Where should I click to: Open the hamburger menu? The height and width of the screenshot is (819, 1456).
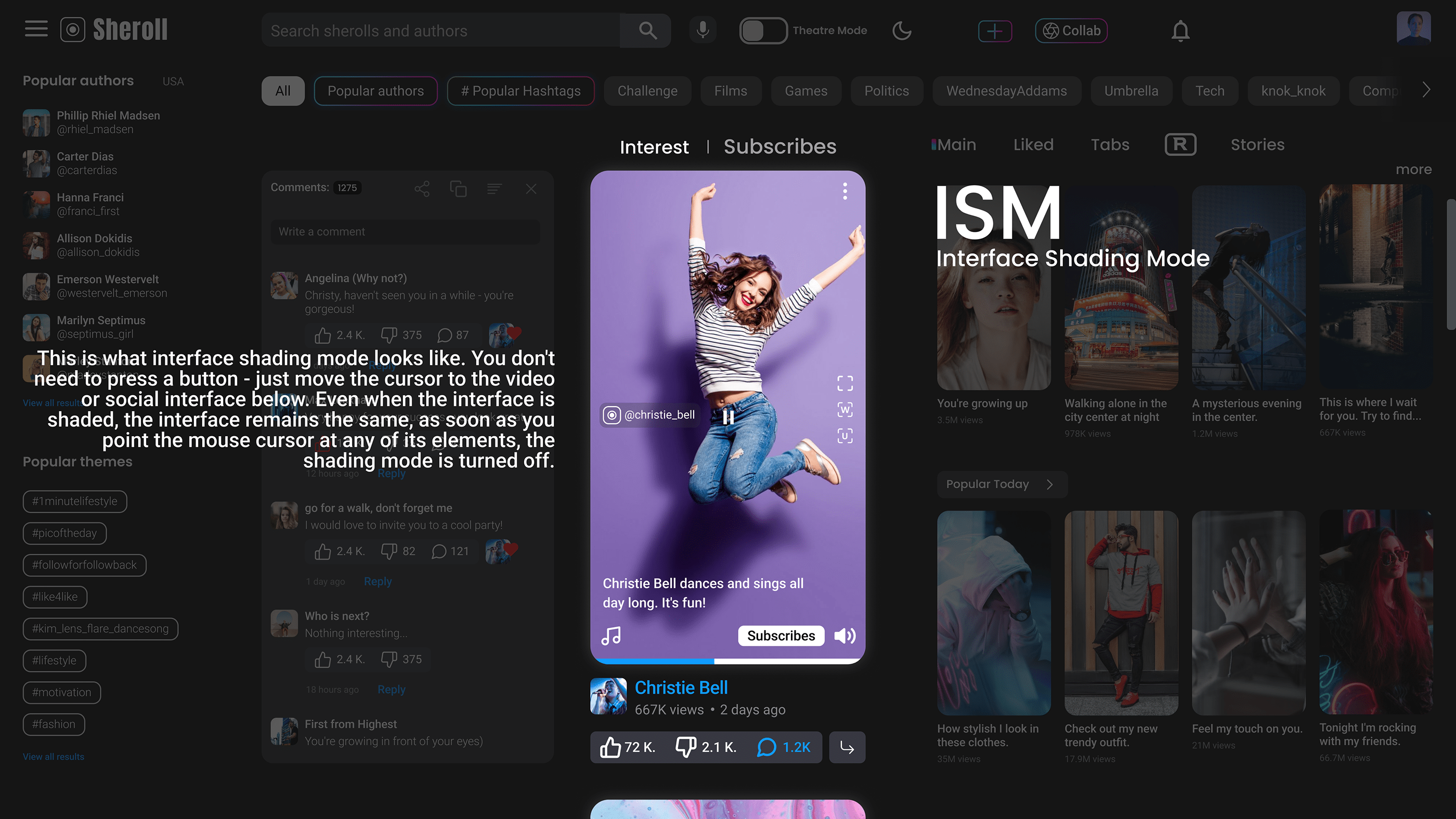(36, 30)
